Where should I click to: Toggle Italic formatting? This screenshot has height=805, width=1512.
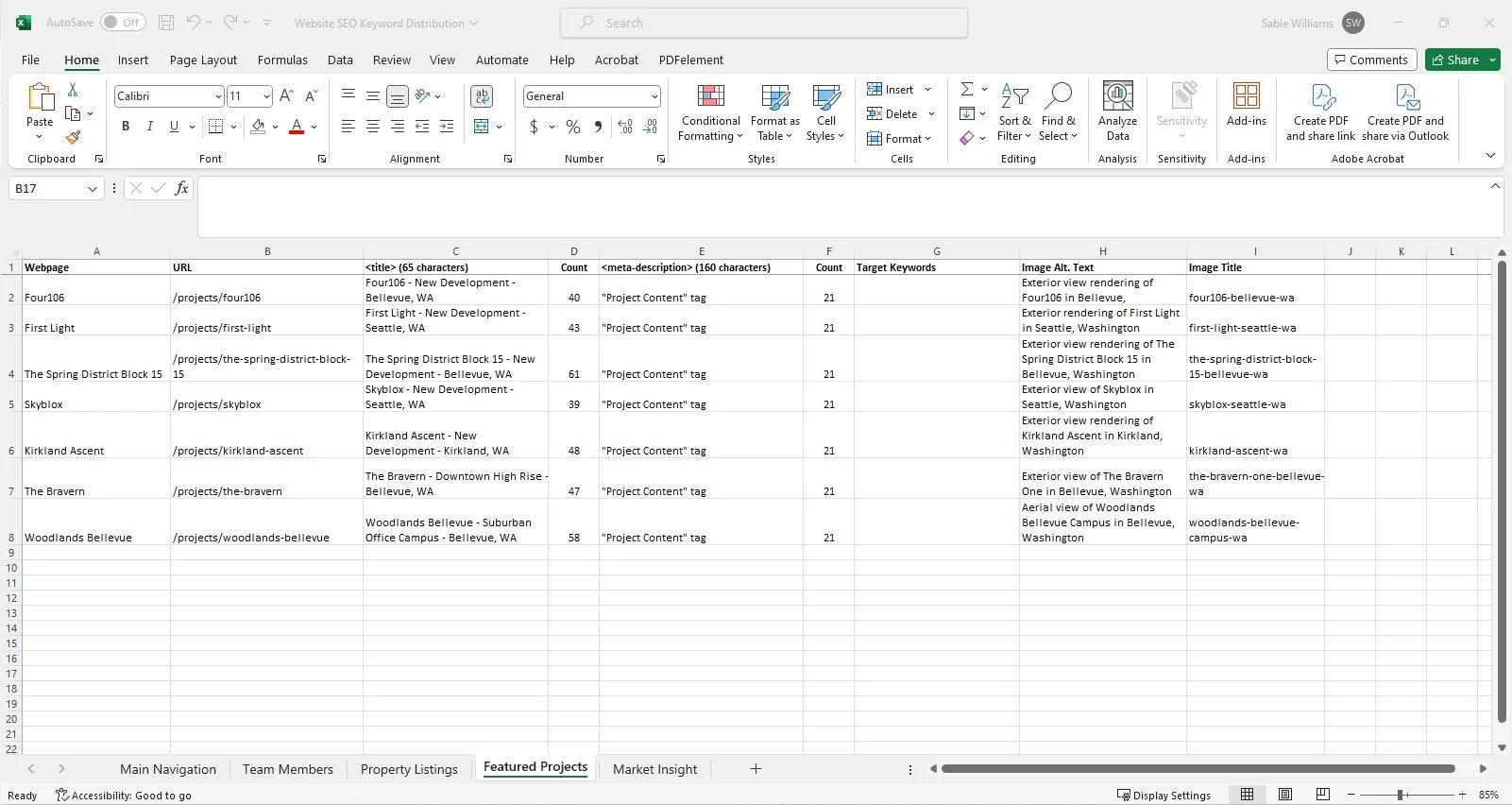(149, 127)
